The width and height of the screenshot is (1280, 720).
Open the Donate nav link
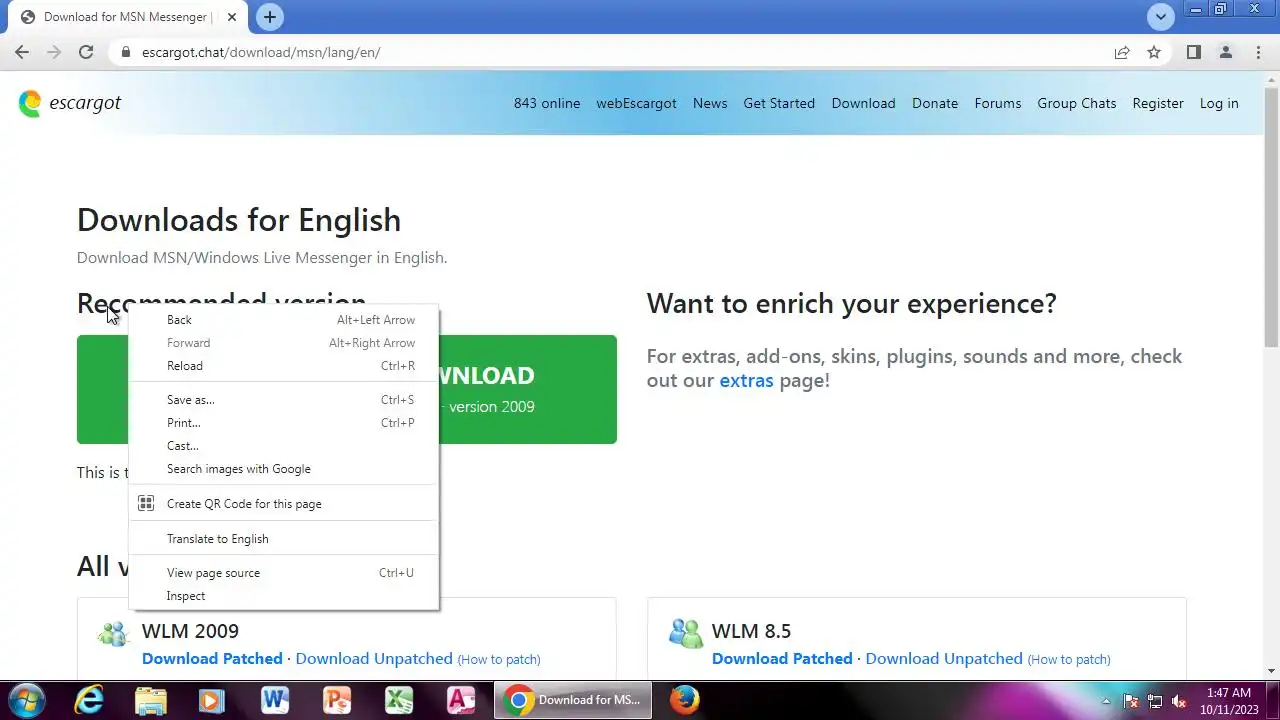[x=935, y=103]
